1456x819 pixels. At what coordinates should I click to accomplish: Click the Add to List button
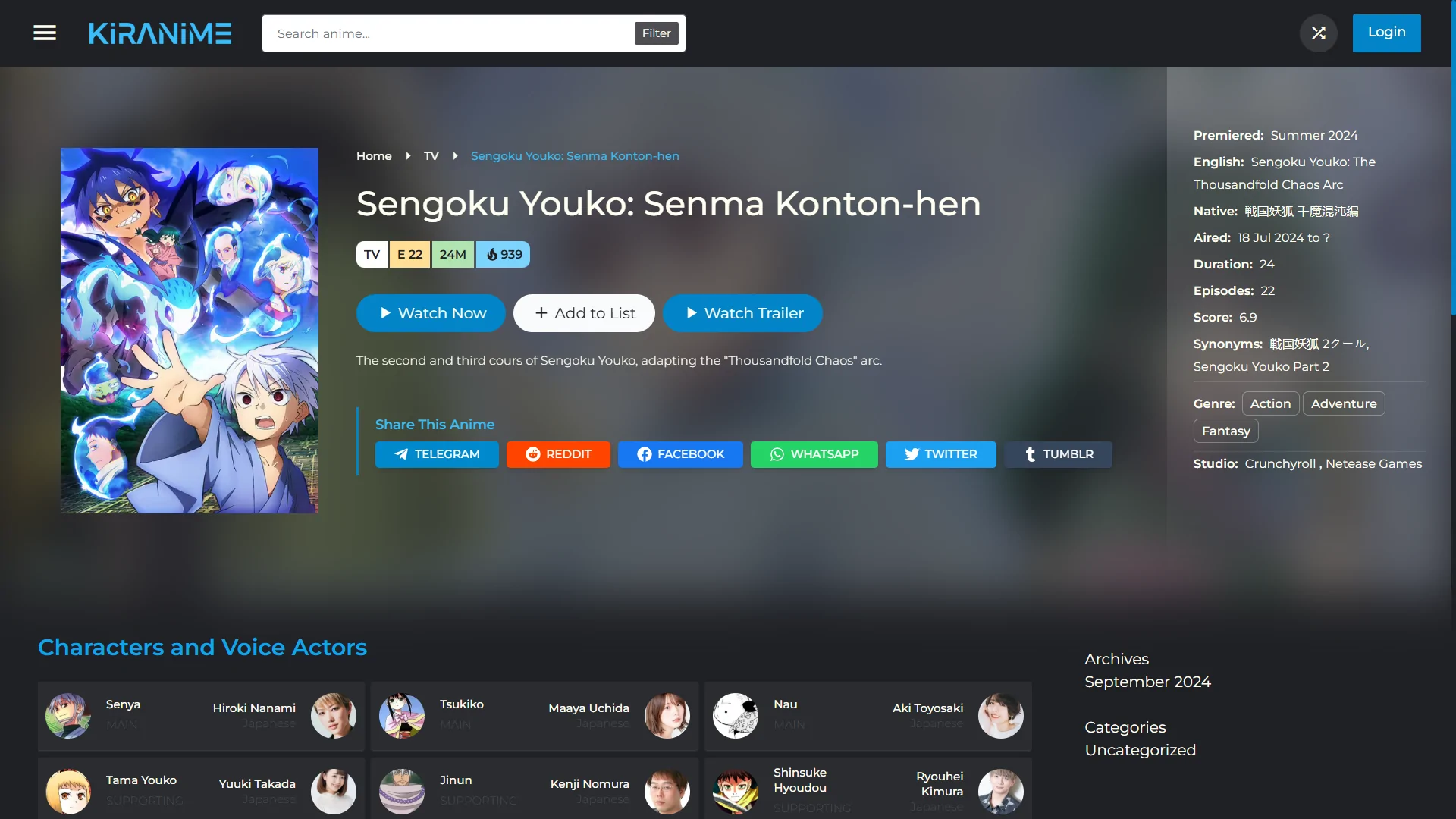[x=584, y=313]
